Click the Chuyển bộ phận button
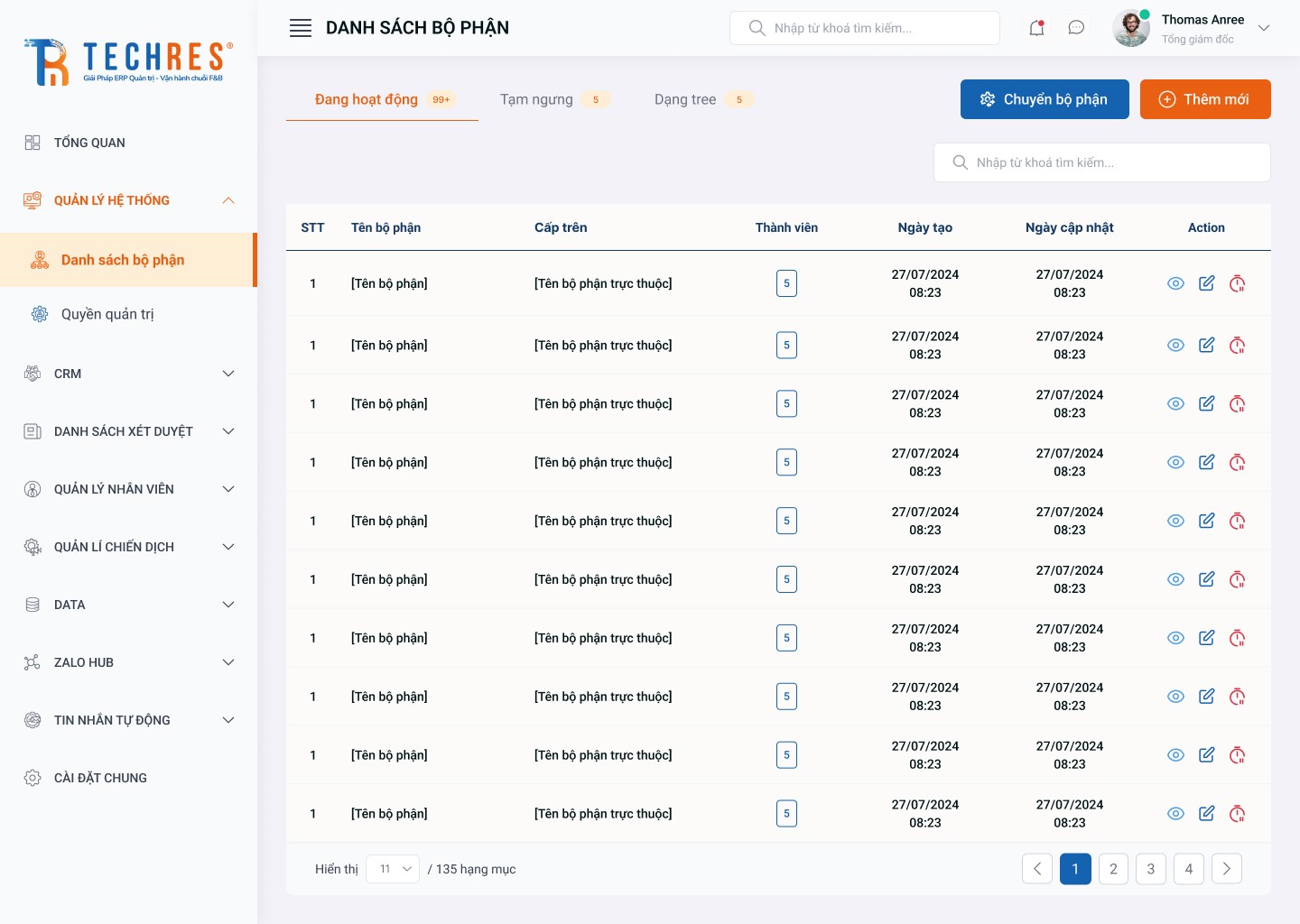1300x924 pixels. [x=1045, y=99]
